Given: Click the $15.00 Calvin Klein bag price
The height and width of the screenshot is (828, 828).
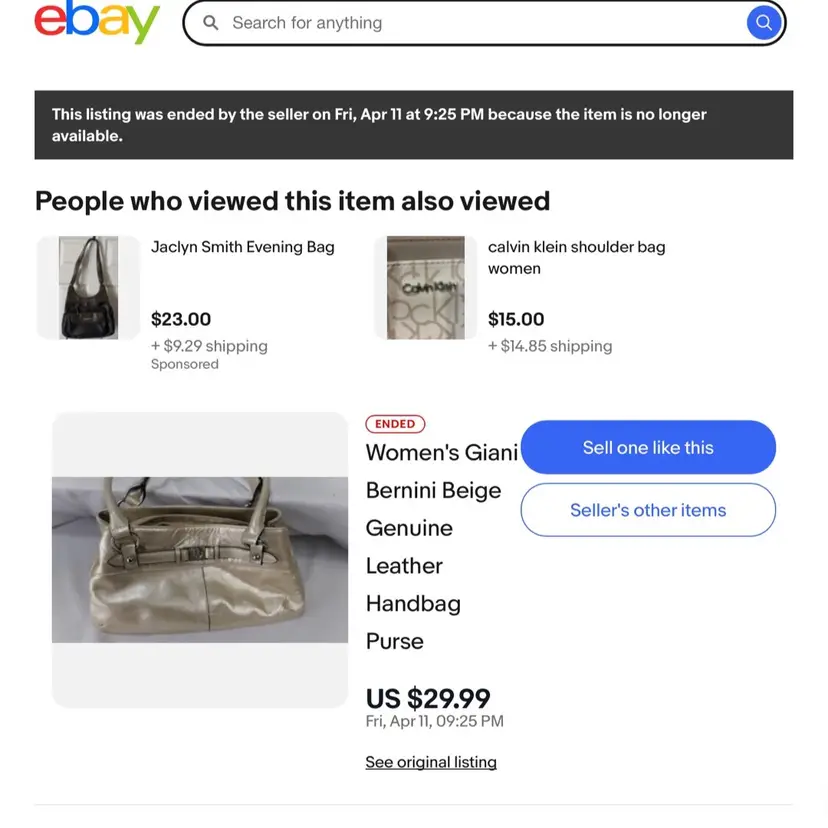Looking at the screenshot, I should click(x=516, y=319).
